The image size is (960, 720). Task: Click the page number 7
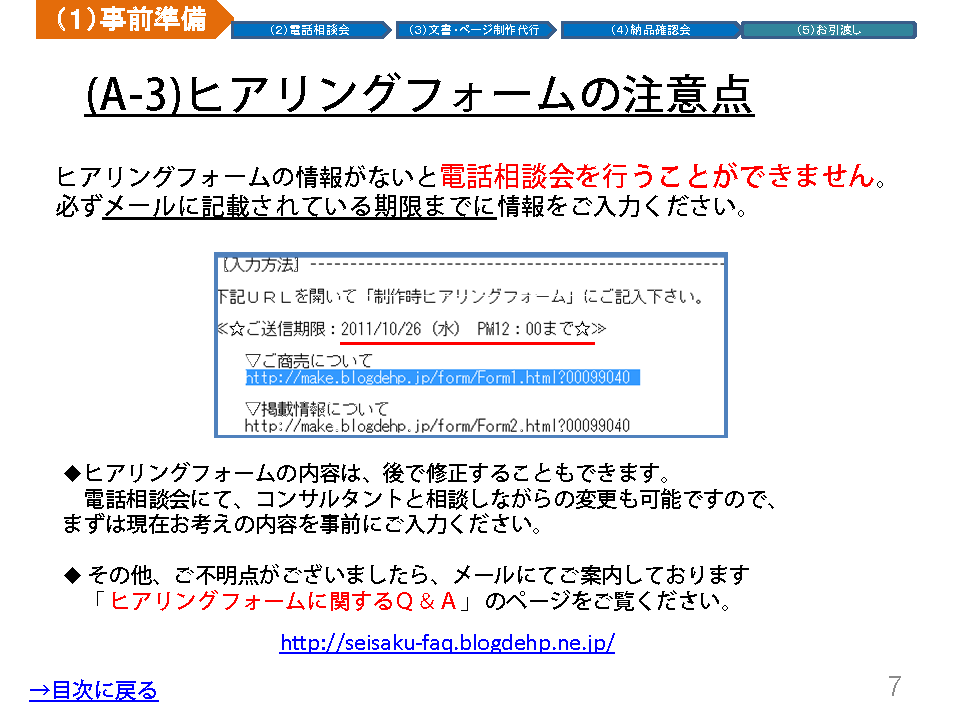tap(894, 687)
